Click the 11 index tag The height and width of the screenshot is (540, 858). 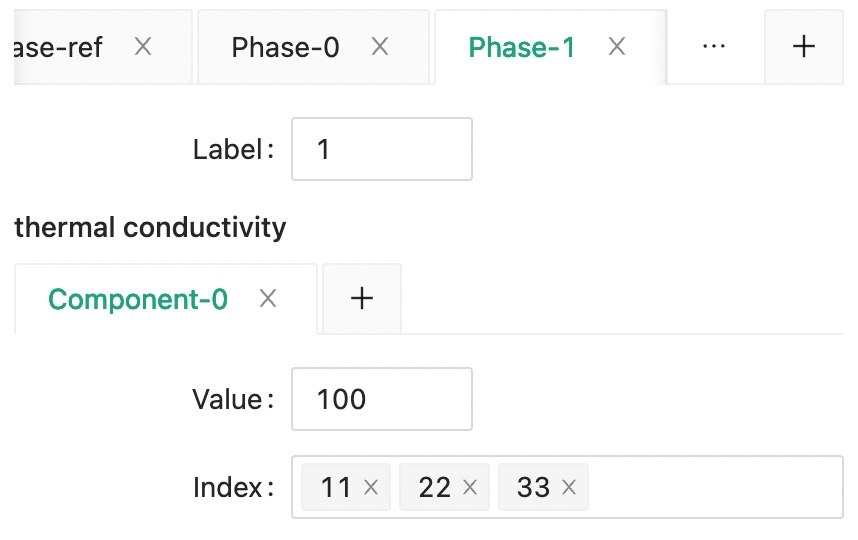336,488
